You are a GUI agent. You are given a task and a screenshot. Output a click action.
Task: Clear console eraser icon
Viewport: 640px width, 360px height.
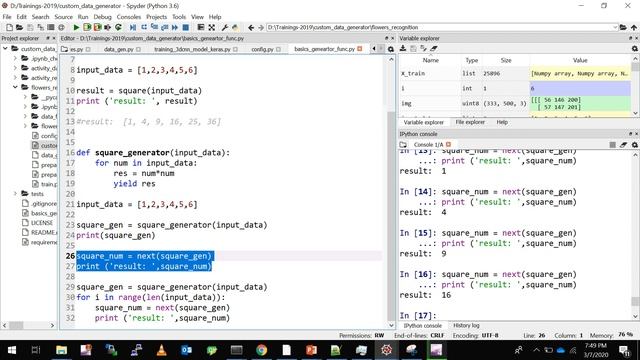pyautogui.click(x=623, y=144)
